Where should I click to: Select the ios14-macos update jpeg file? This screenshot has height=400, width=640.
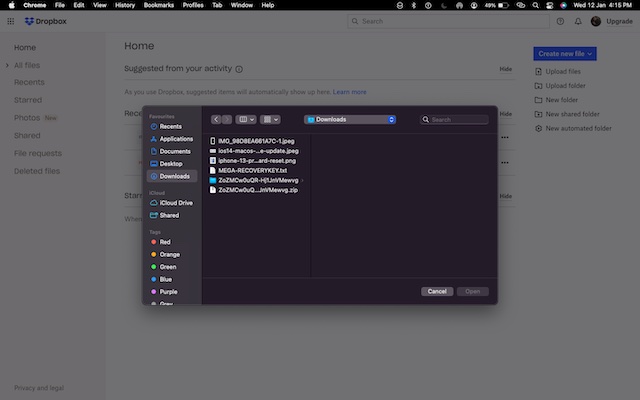(x=256, y=151)
